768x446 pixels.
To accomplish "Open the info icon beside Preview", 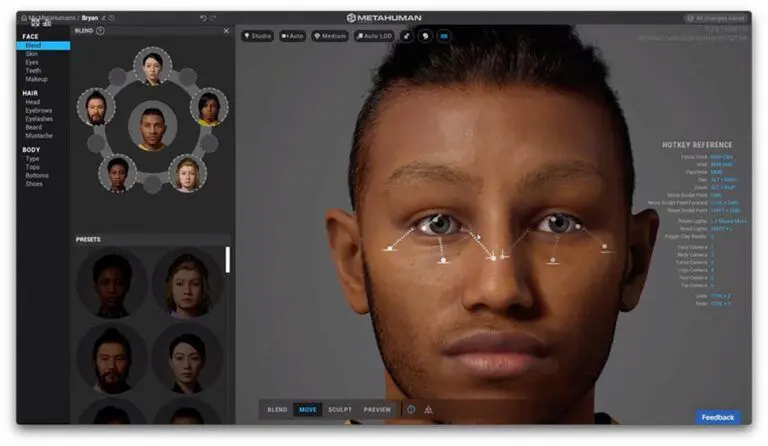I will coord(410,409).
